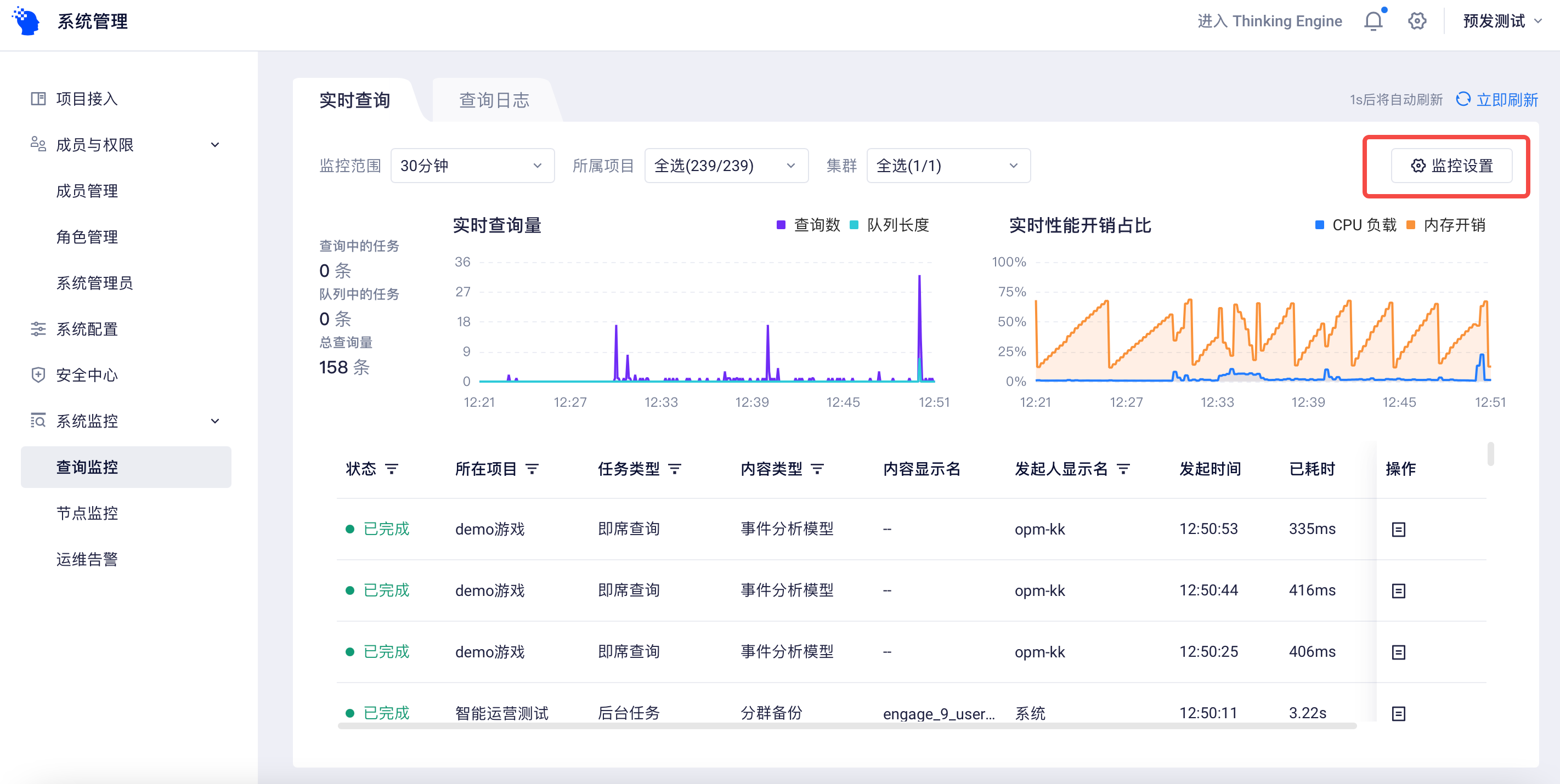View details for the 12:50:11 query row

(x=1398, y=713)
